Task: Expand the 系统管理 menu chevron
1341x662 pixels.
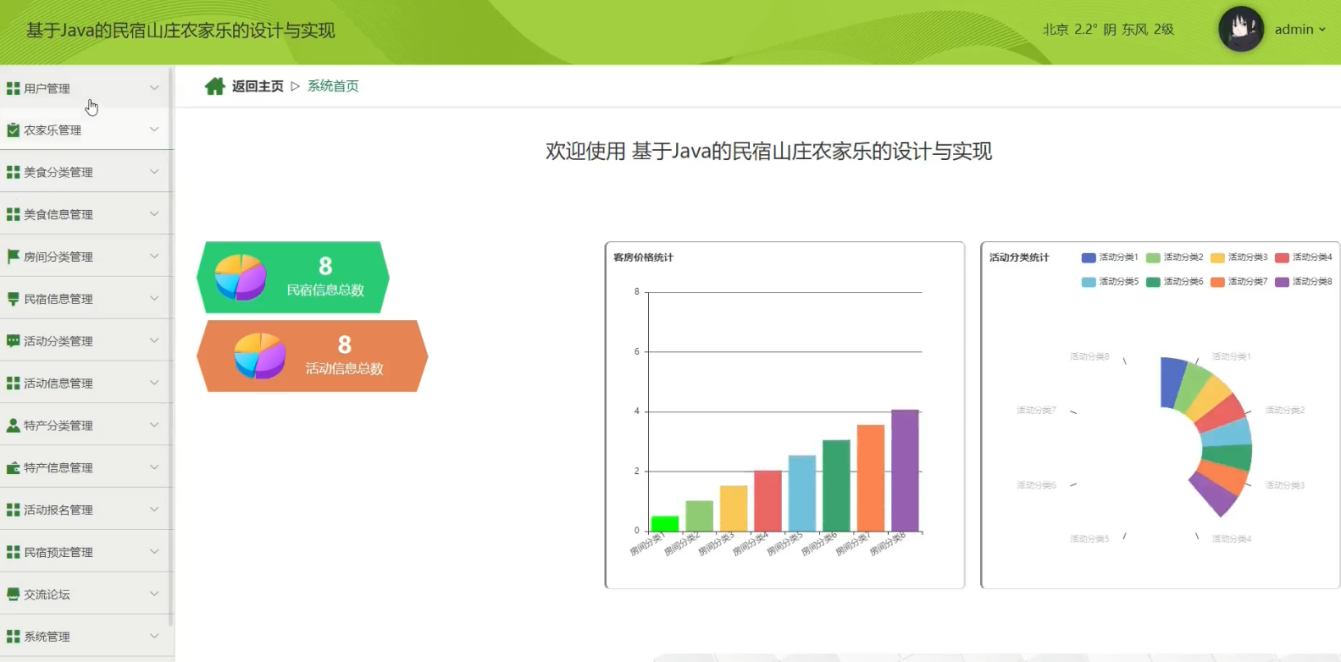Action: click(154, 636)
